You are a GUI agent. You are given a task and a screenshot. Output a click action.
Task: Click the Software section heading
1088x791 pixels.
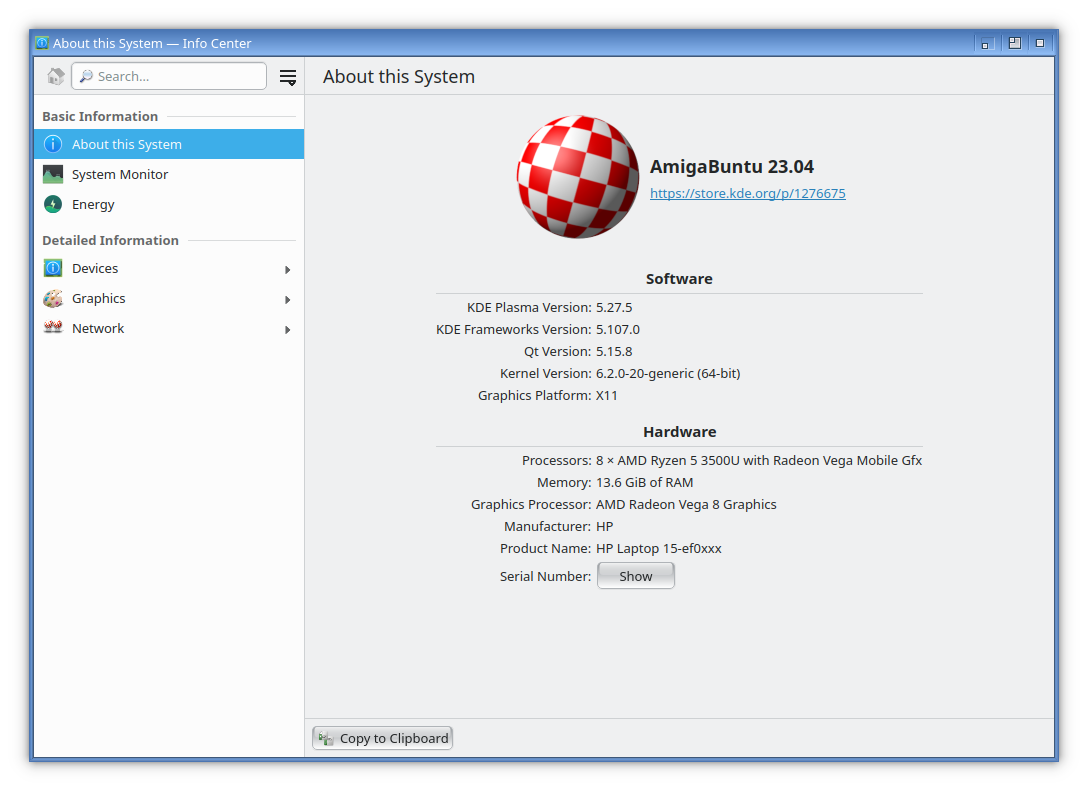point(679,279)
